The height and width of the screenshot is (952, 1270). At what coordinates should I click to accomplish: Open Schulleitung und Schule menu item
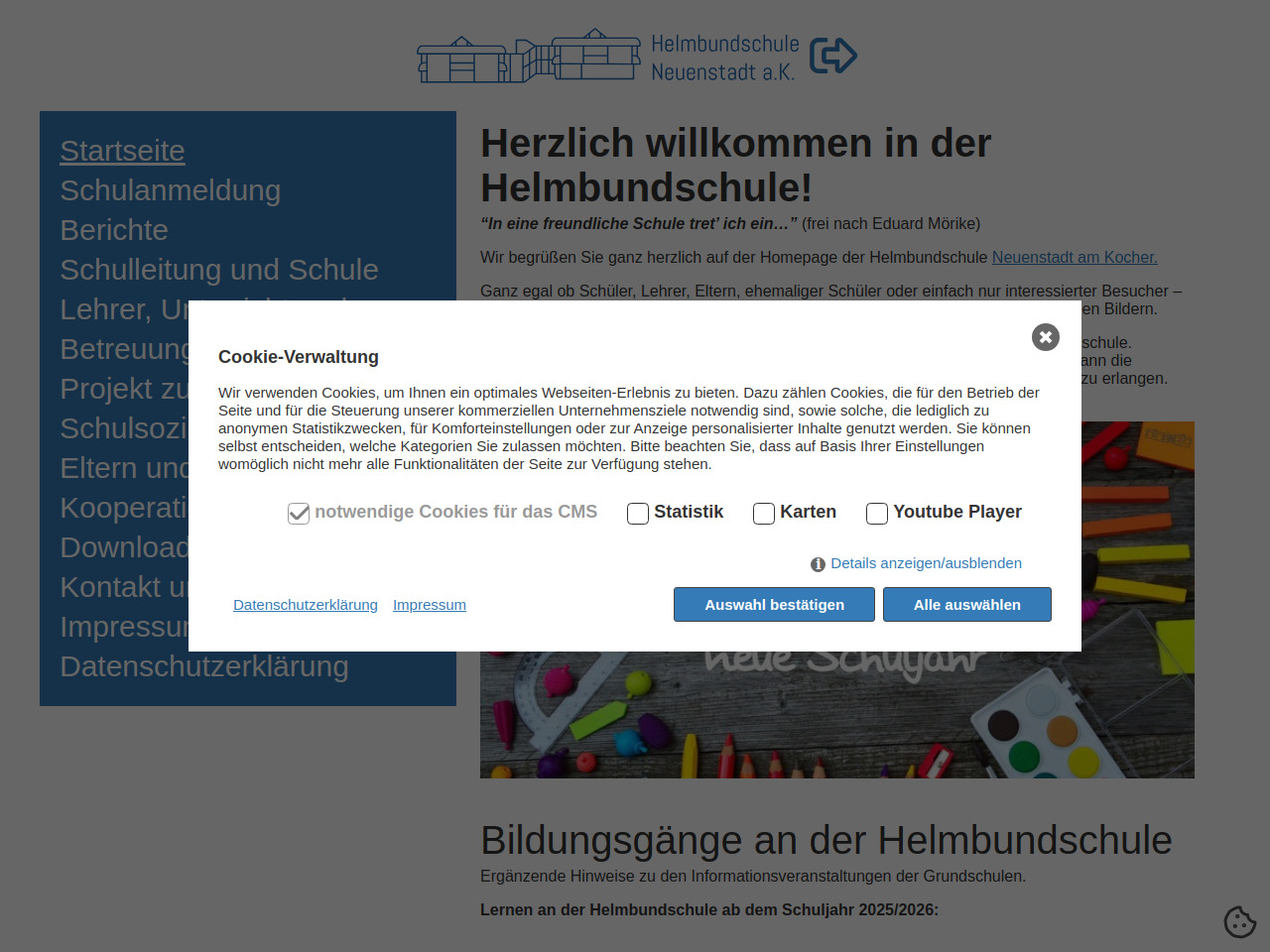tap(219, 270)
